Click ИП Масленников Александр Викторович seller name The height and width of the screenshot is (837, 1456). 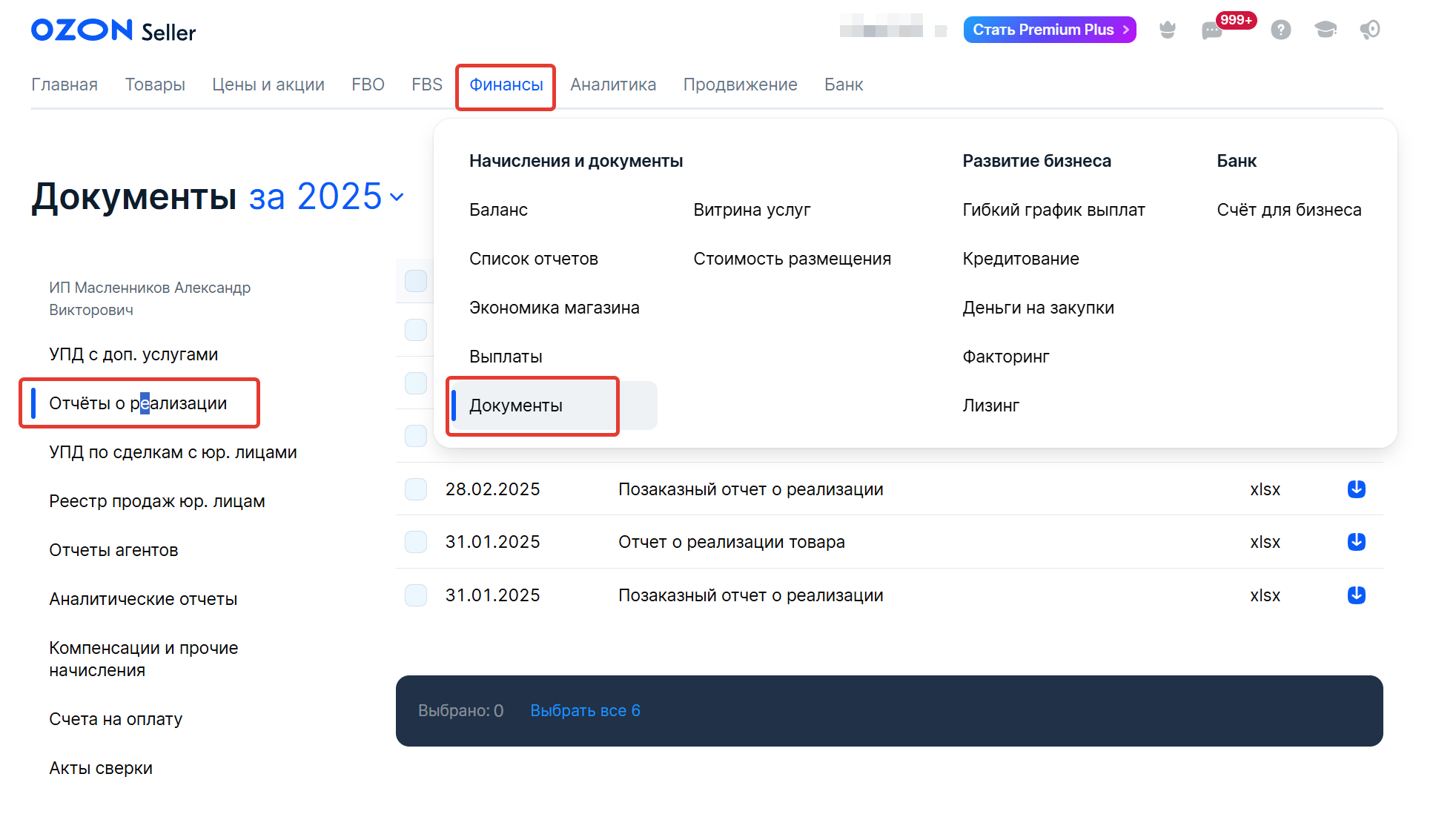coord(150,299)
